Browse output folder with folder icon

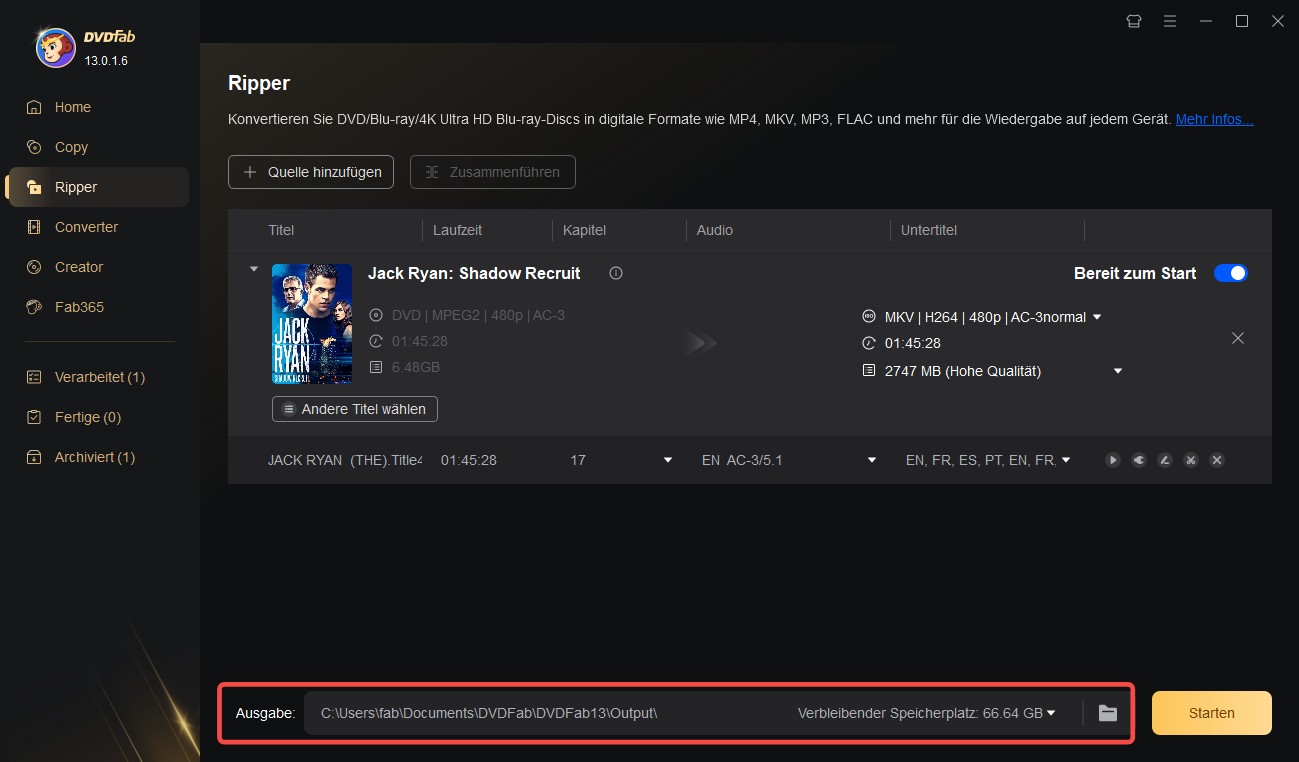(1107, 713)
